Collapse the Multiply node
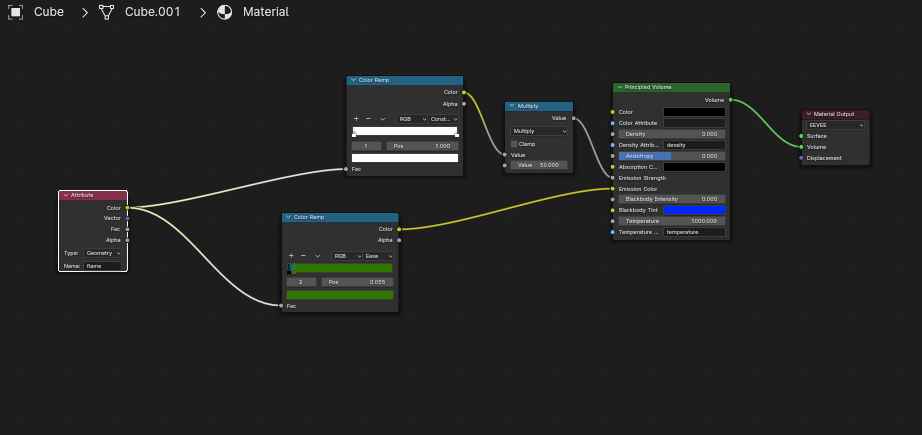Screen dimensions: 922x435 (x=512, y=106)
